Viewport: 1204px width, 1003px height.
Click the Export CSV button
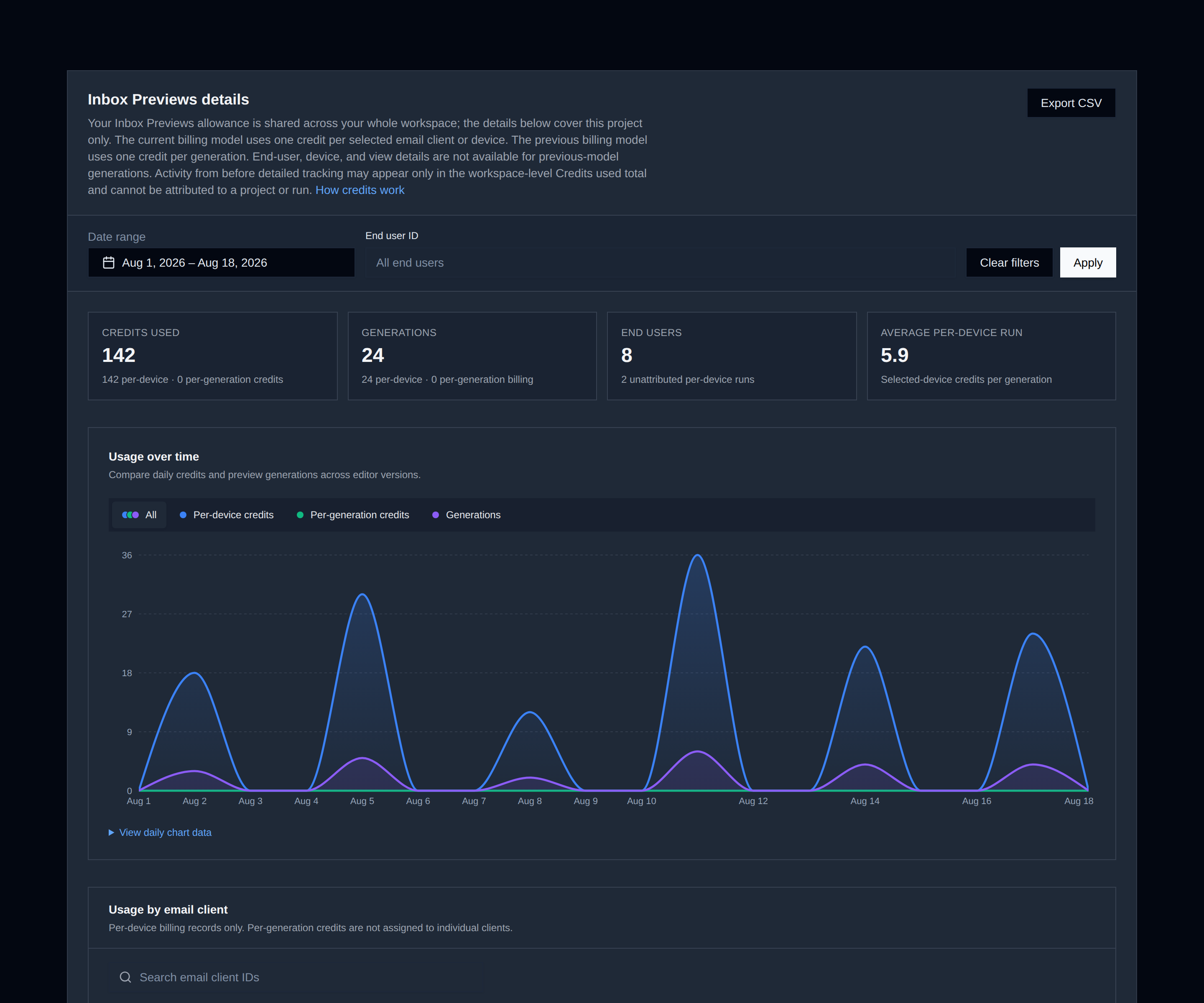coord(1071,103)
